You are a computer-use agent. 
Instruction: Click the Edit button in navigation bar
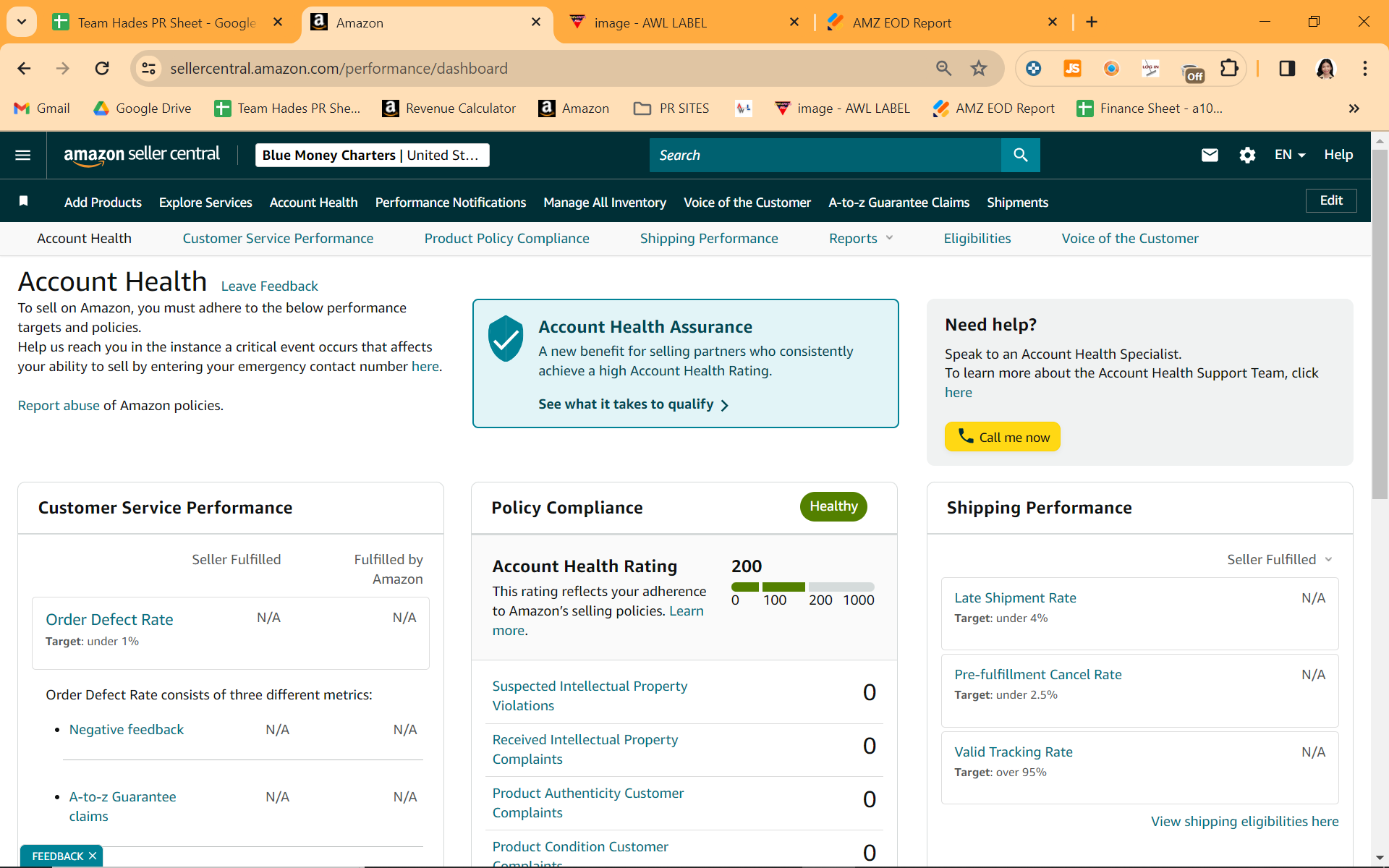point(1331,200)
